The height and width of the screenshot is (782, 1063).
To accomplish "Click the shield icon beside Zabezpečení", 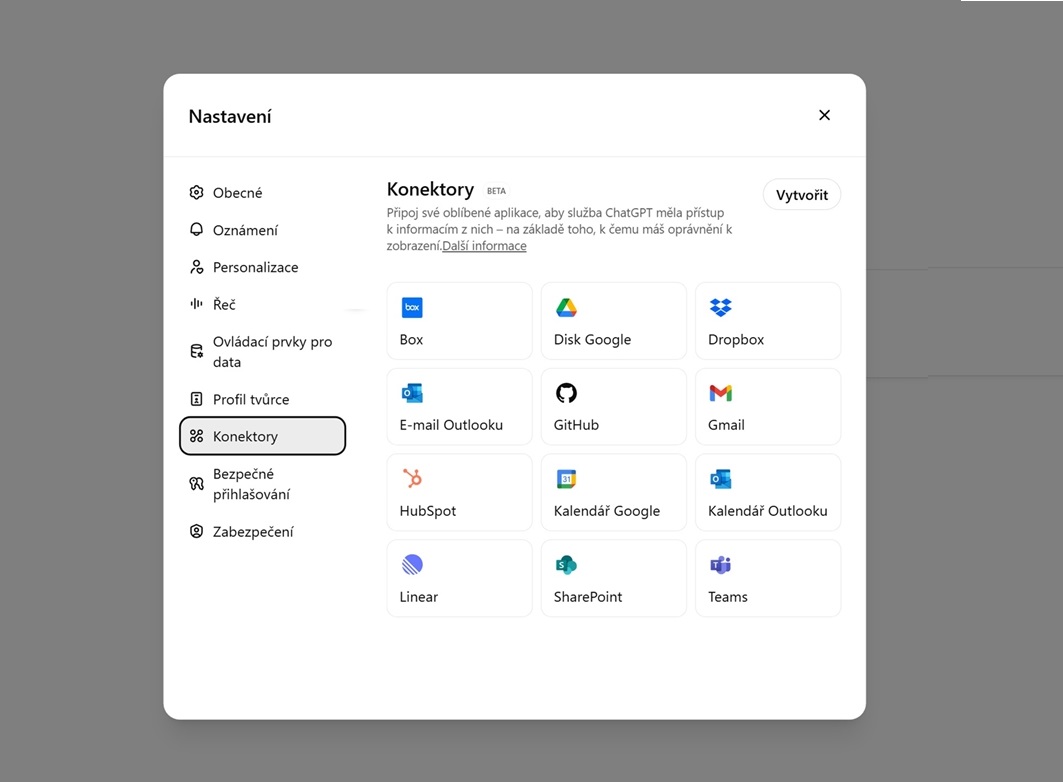I will pyautogui.click(x=197, y=531).
